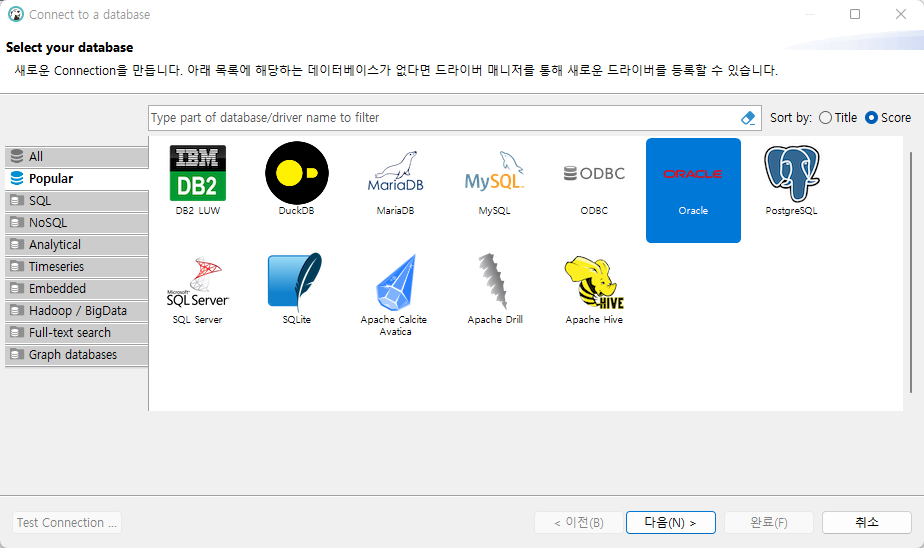Clear the filter with the eraser icon
The height and width of the screenshot is (548, 924).
(x=748, y=118)
